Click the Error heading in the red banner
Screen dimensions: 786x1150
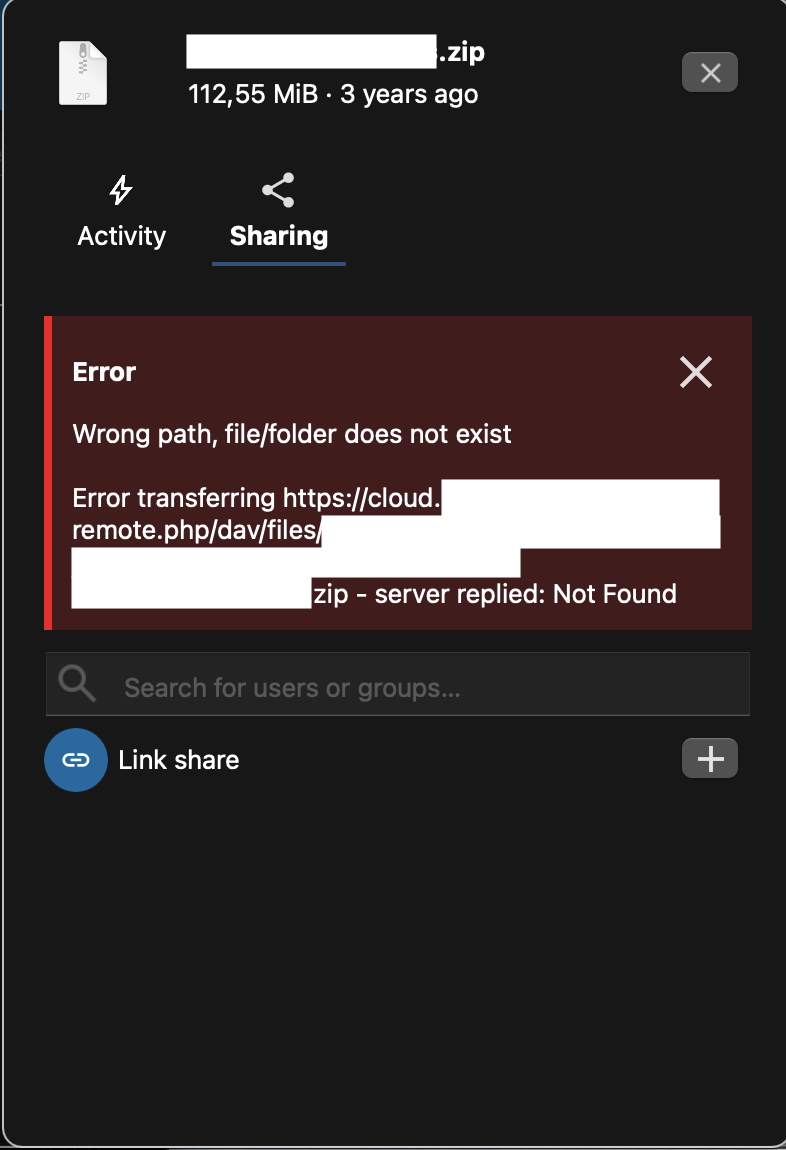pos(104,372)
